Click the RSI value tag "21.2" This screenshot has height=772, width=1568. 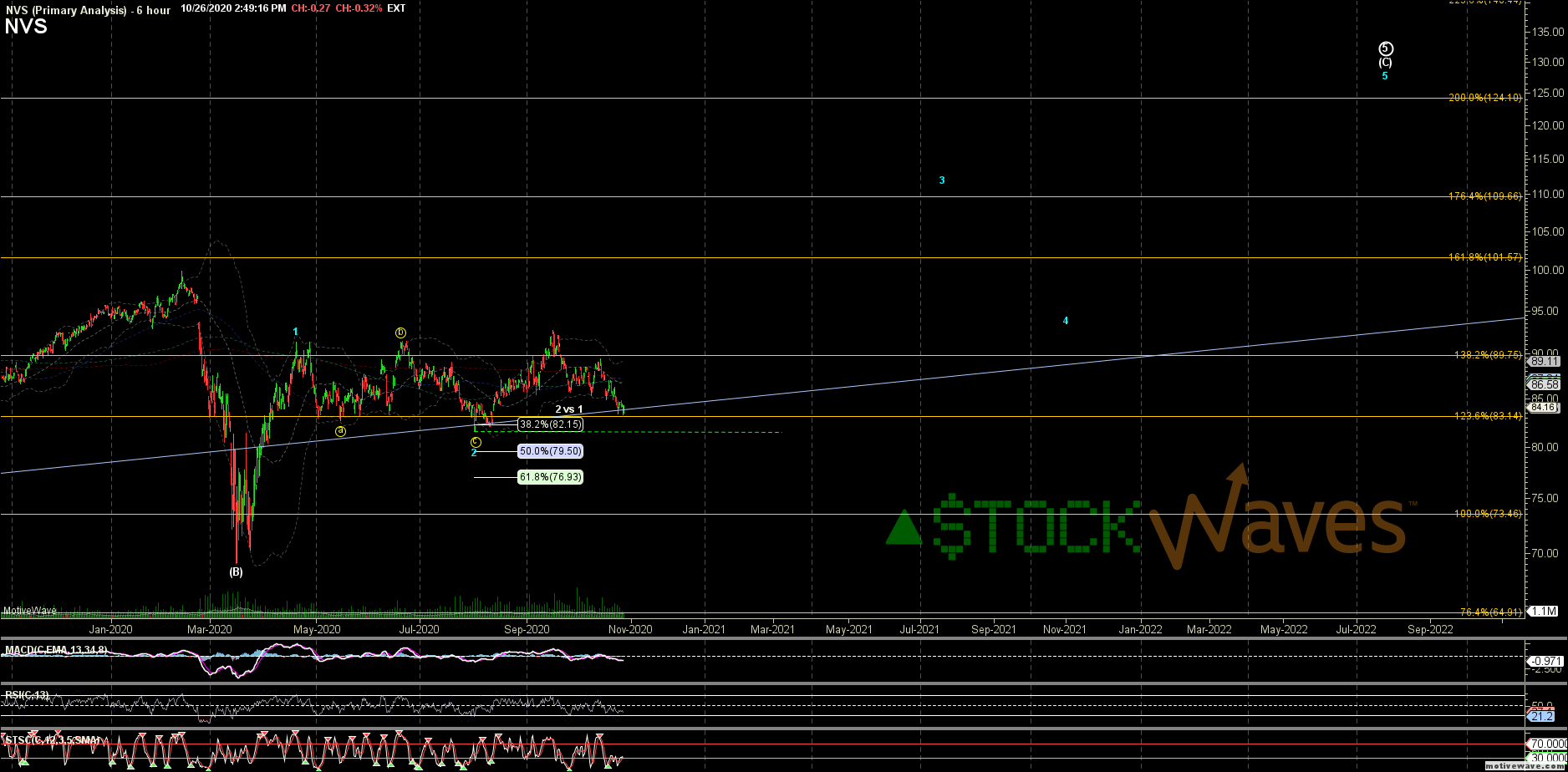click(x=1543, y=717)
